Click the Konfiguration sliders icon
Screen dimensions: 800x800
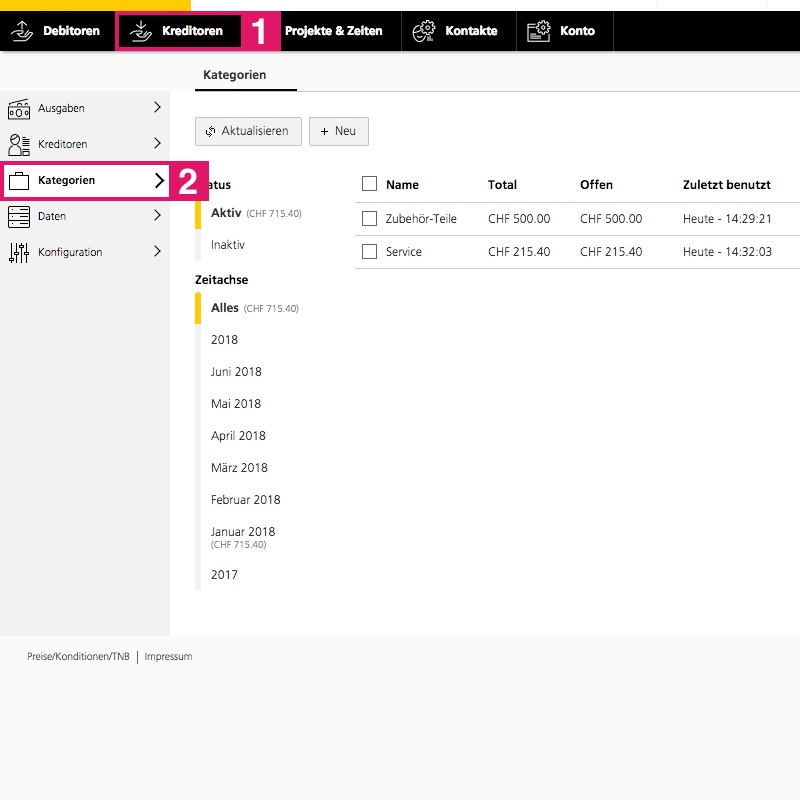tap(19, 252)
